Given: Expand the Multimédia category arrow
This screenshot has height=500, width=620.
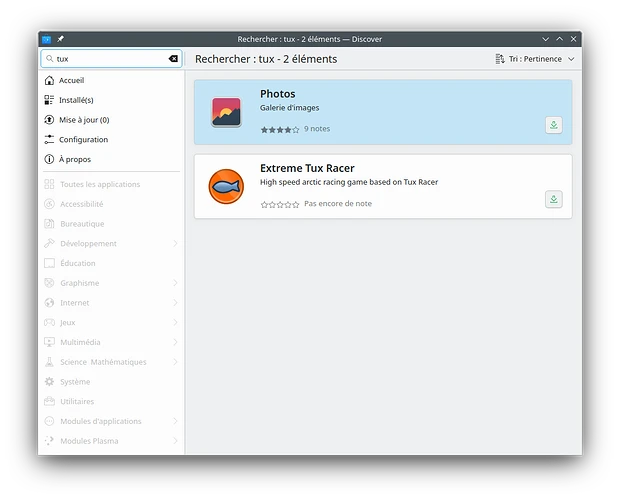Looking at the screenshot, I should click(x=176, y=342).
